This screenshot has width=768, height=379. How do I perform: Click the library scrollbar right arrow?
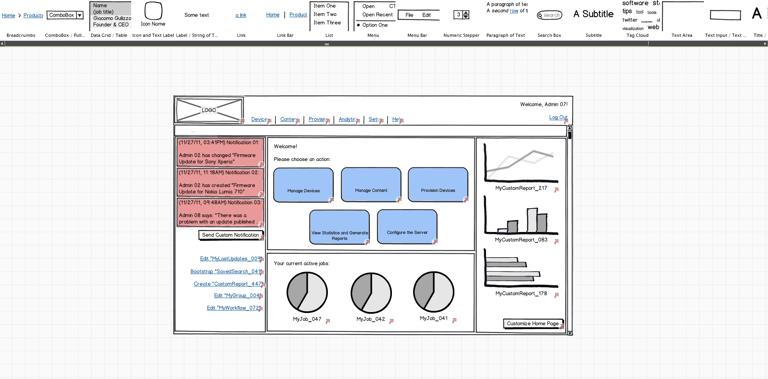click(765, 44)
